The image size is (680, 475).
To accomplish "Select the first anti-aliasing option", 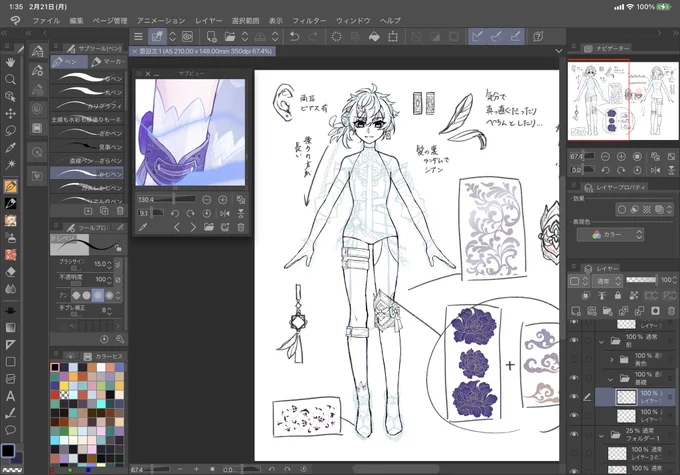I will point(76,295).
